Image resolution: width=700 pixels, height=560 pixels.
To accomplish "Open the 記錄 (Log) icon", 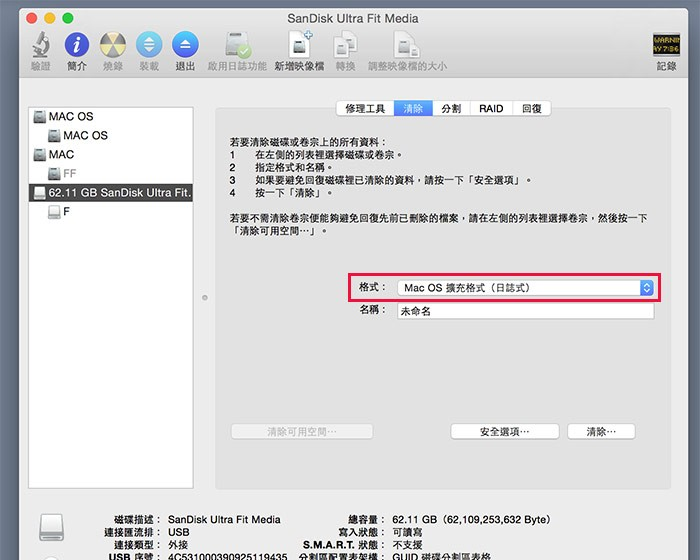I will 666,45.
